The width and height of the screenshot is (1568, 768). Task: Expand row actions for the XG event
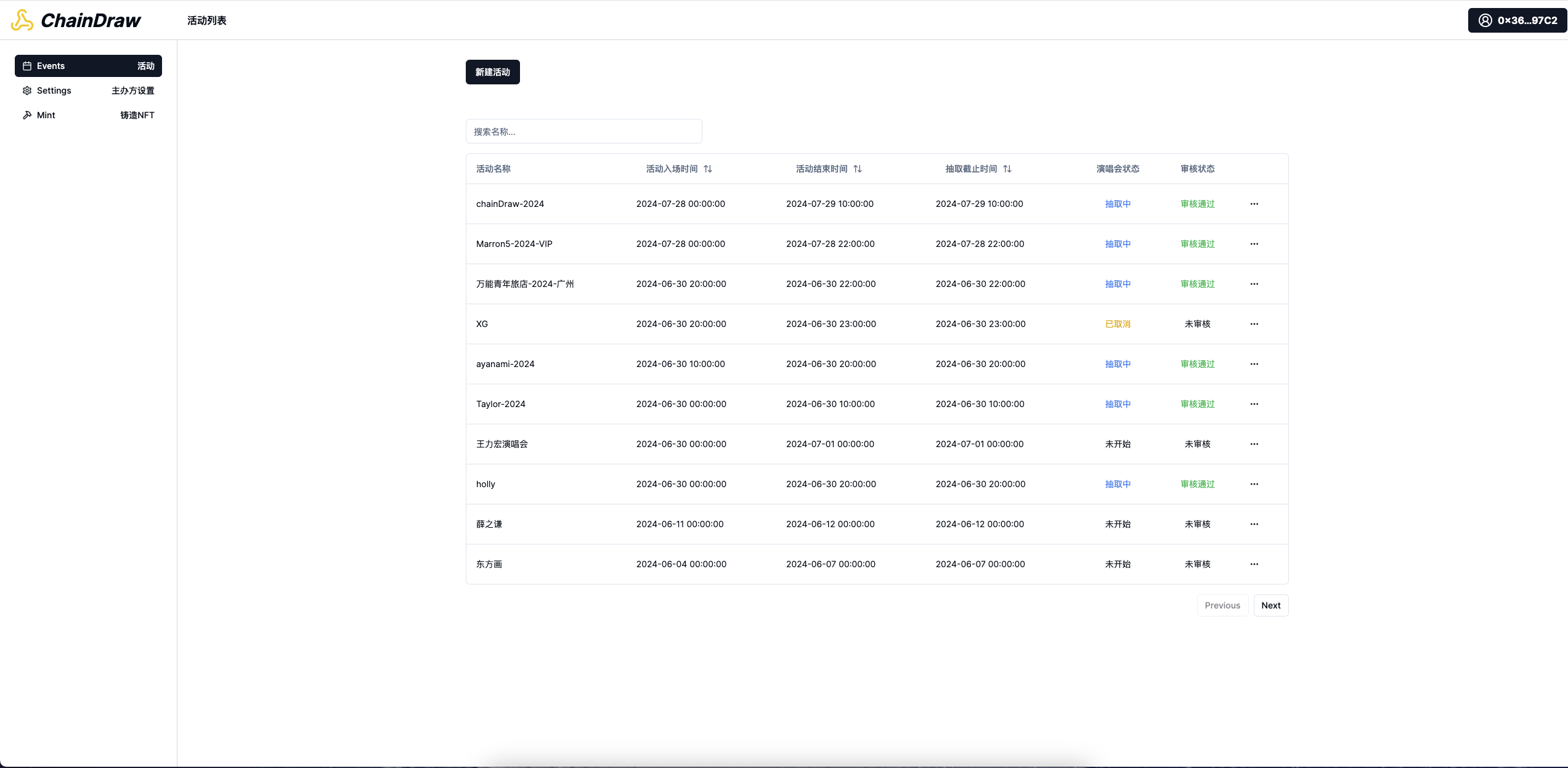(1254, 324)
